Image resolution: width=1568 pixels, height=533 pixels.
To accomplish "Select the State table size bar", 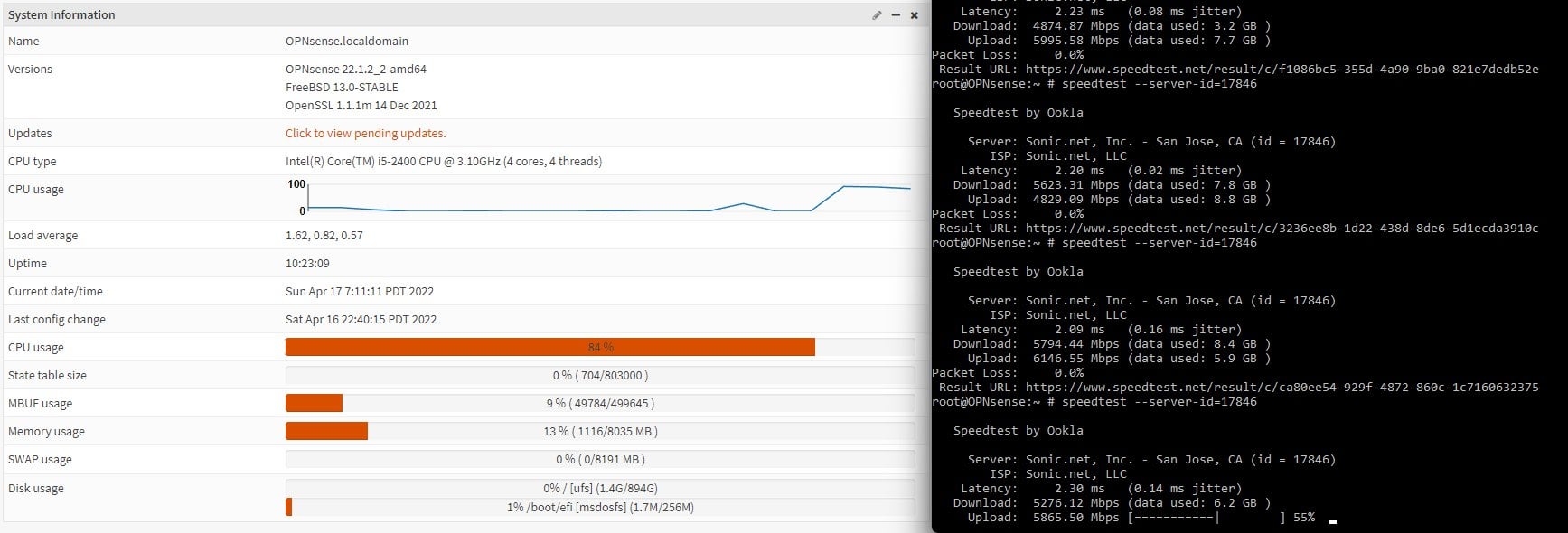I will coord(599,375).
